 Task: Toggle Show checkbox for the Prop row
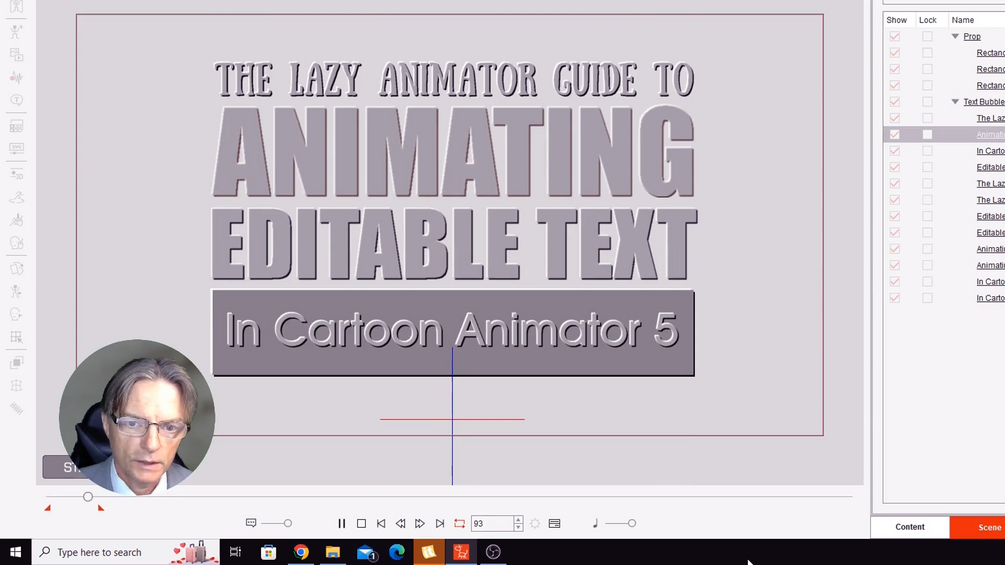point(895,37)
